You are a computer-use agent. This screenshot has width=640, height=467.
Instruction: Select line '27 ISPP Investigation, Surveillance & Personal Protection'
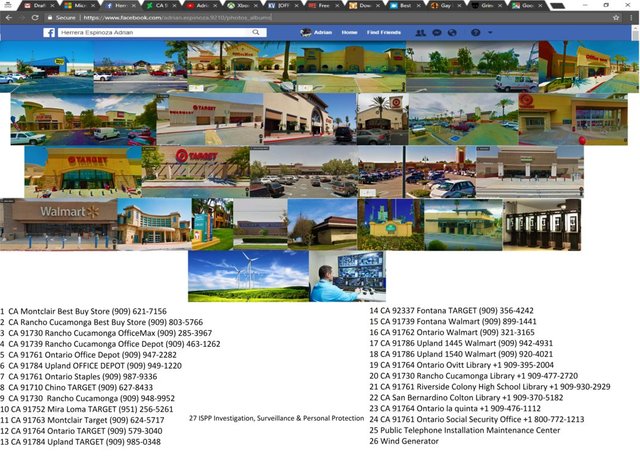coord(276,418)
